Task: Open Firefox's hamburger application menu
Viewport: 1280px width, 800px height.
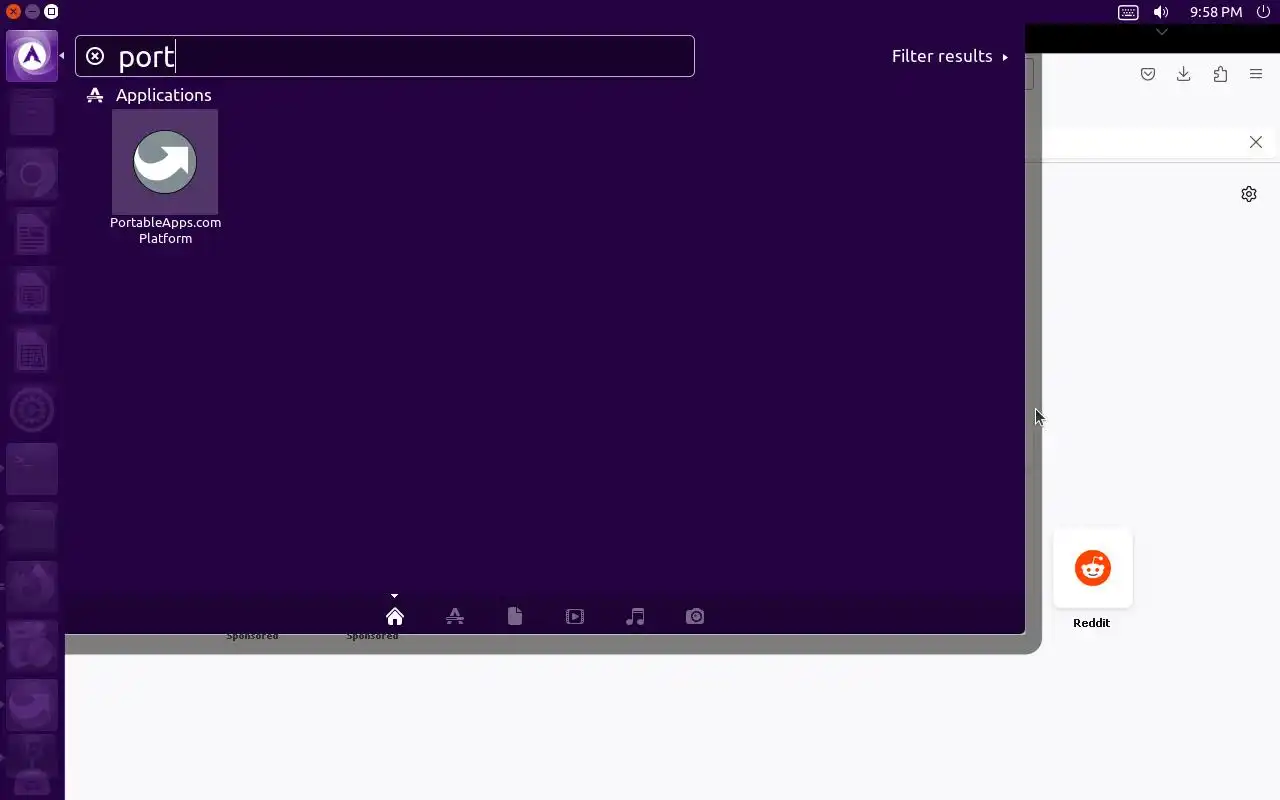Action: point(1256,74)
